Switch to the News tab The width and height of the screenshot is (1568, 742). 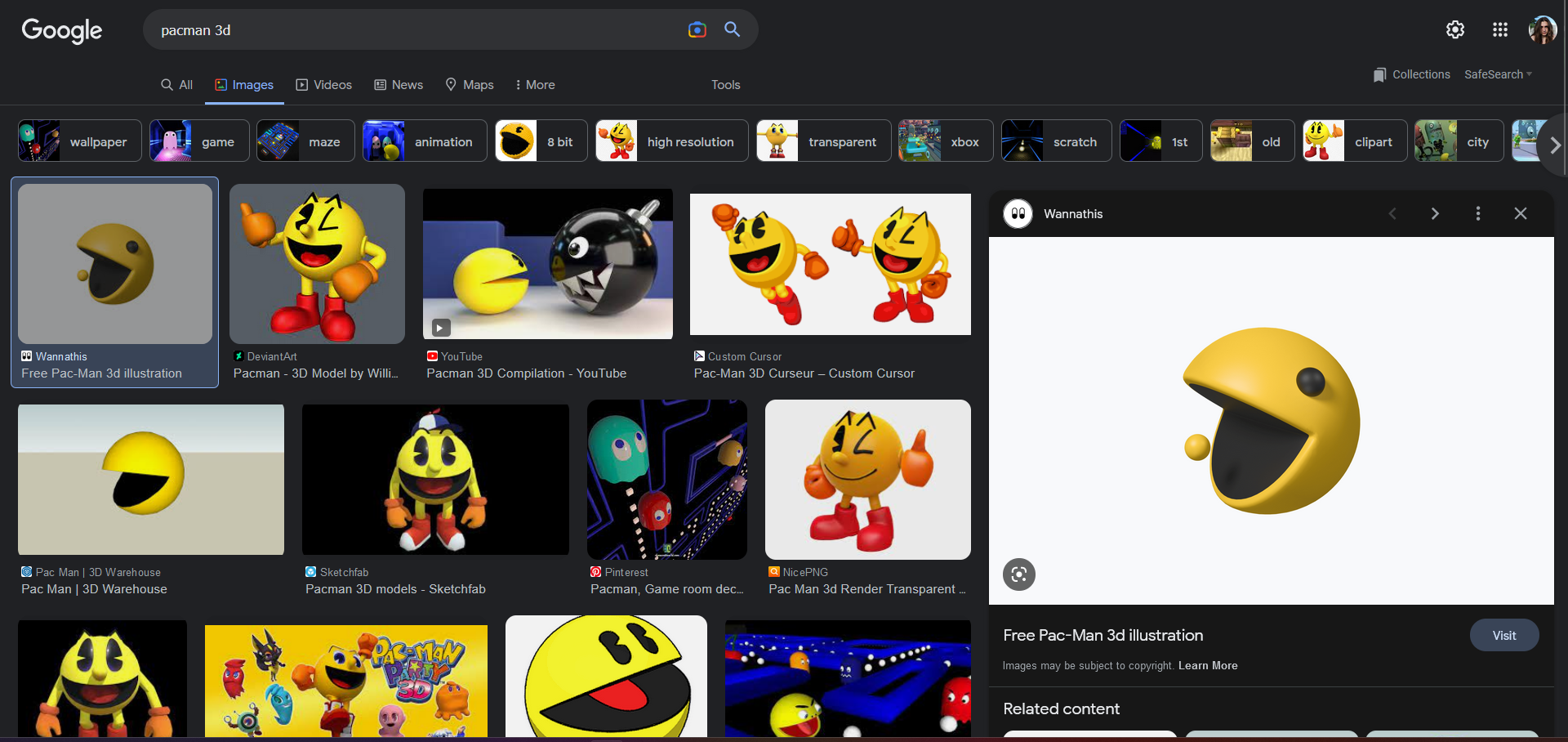coord(399,85)
